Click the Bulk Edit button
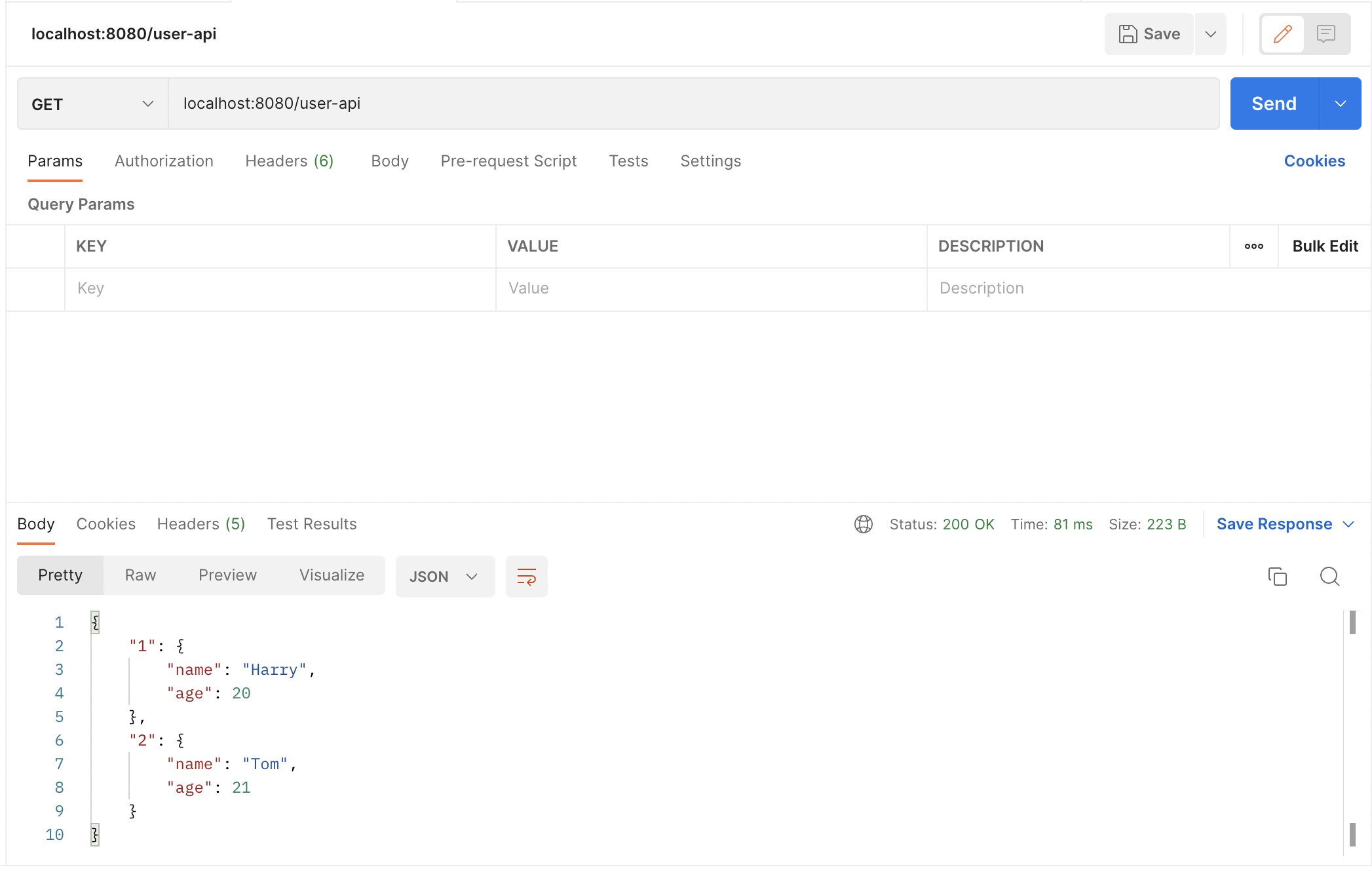This screenshot has width=1372, height=874. click(x=1324, y=246)
